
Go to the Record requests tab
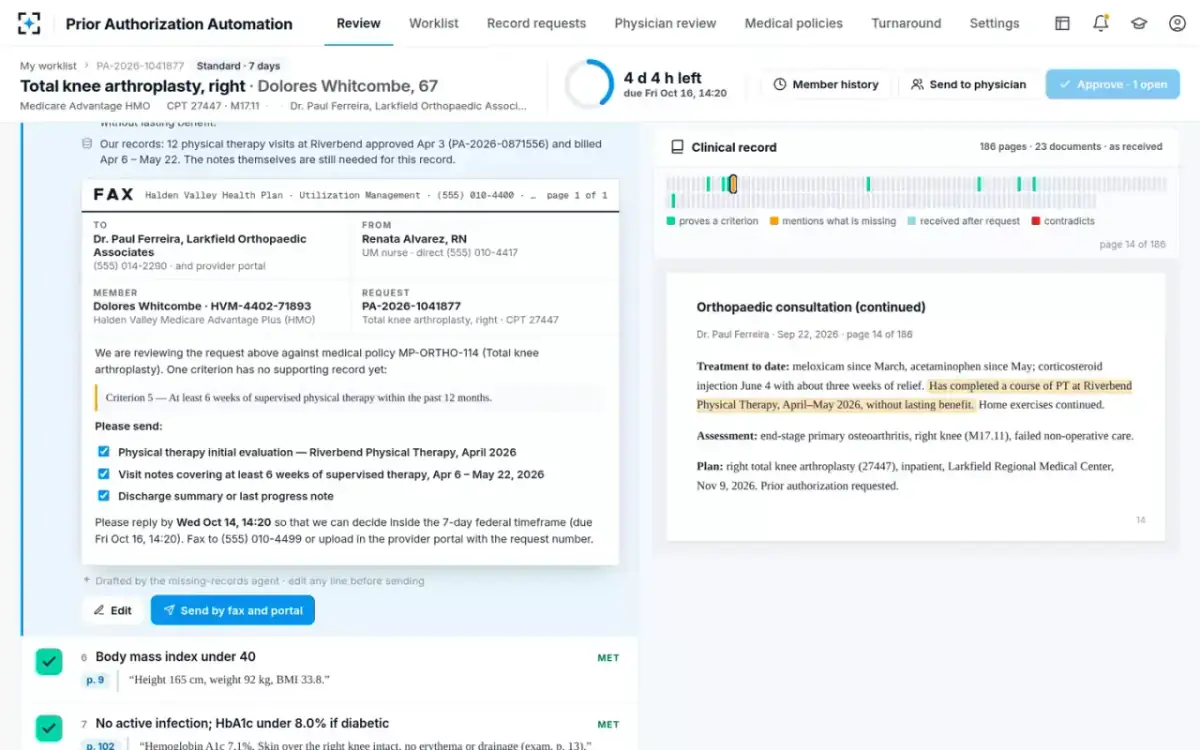point(536,23)
